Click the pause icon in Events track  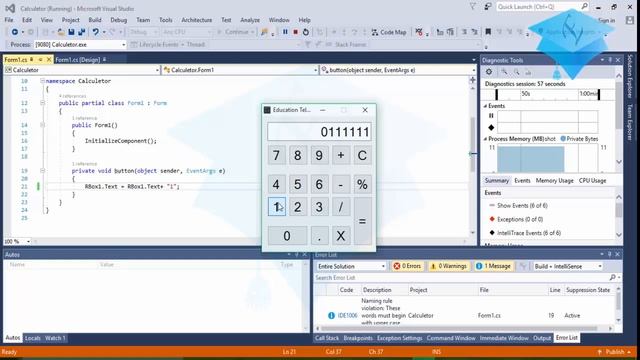coord(491,116)
